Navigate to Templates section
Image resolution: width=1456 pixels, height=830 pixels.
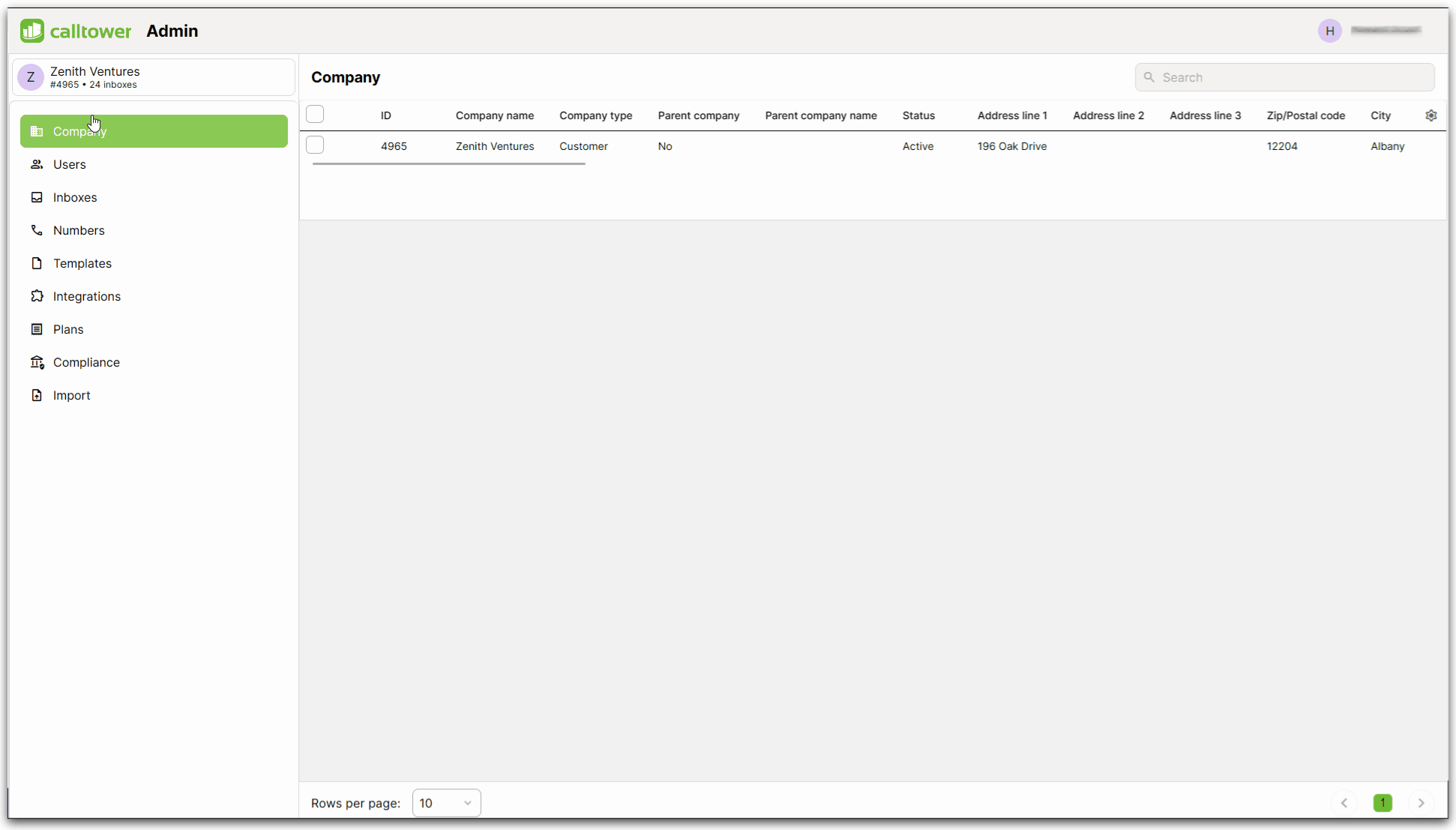pyautogui.click(x=82, y=263)
